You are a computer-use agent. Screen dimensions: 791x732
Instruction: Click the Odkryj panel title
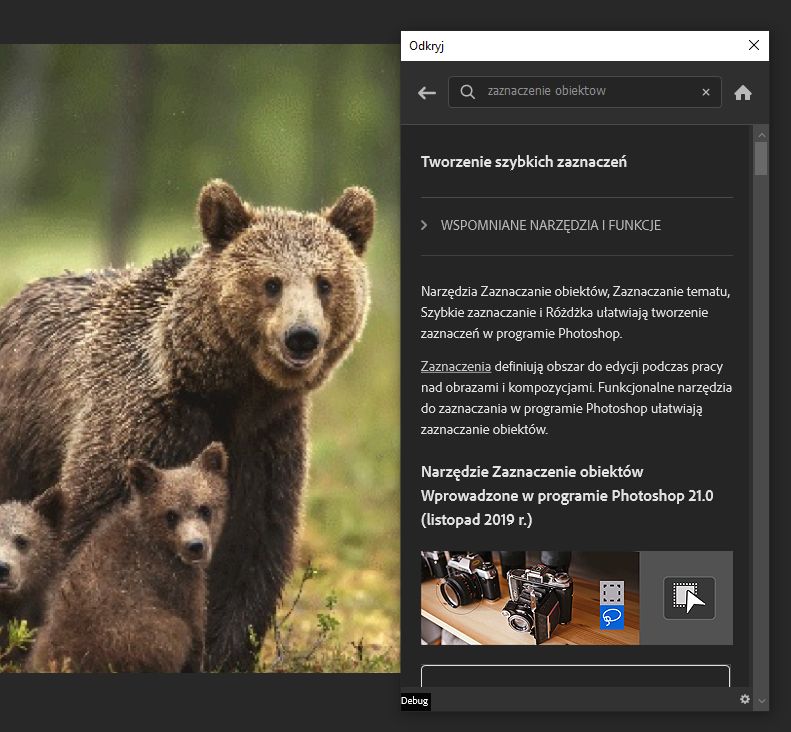point(426,46)
